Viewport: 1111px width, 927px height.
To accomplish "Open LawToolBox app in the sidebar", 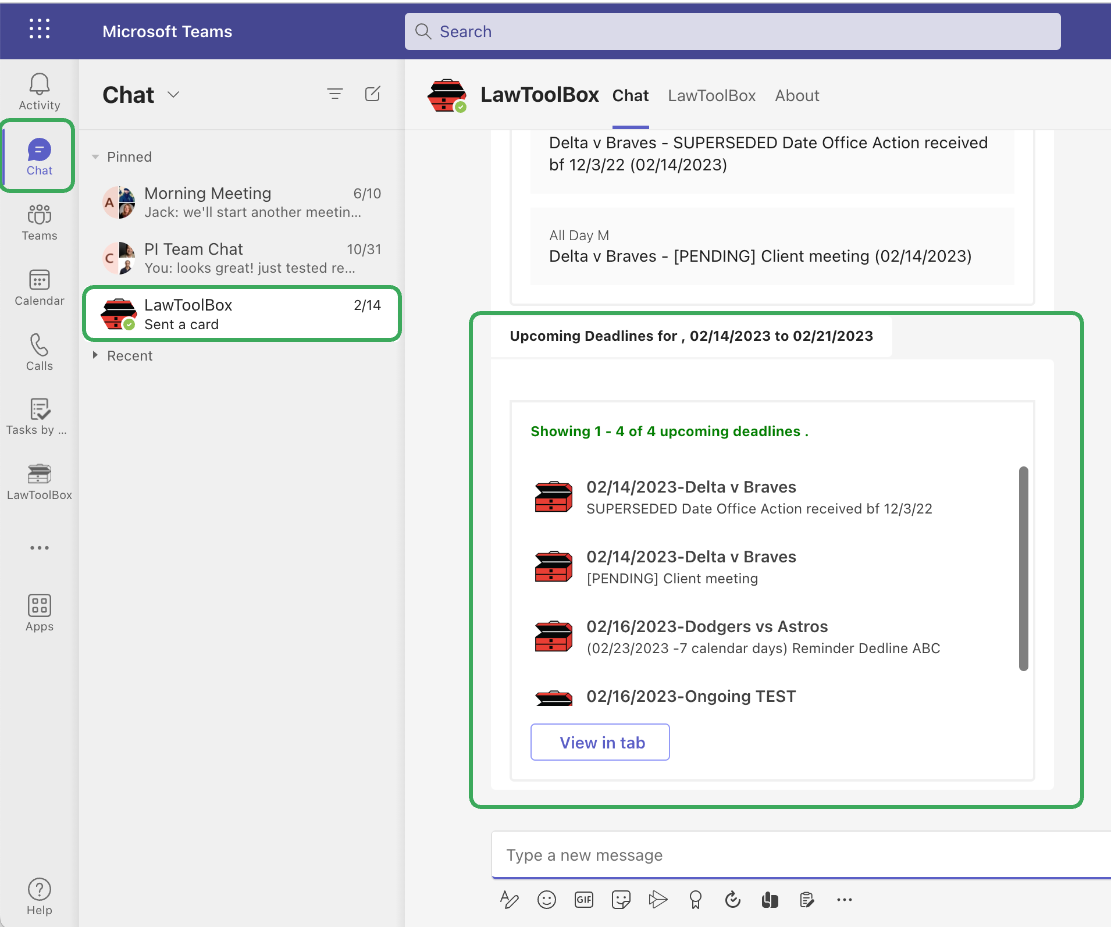I will pos(39,482).
